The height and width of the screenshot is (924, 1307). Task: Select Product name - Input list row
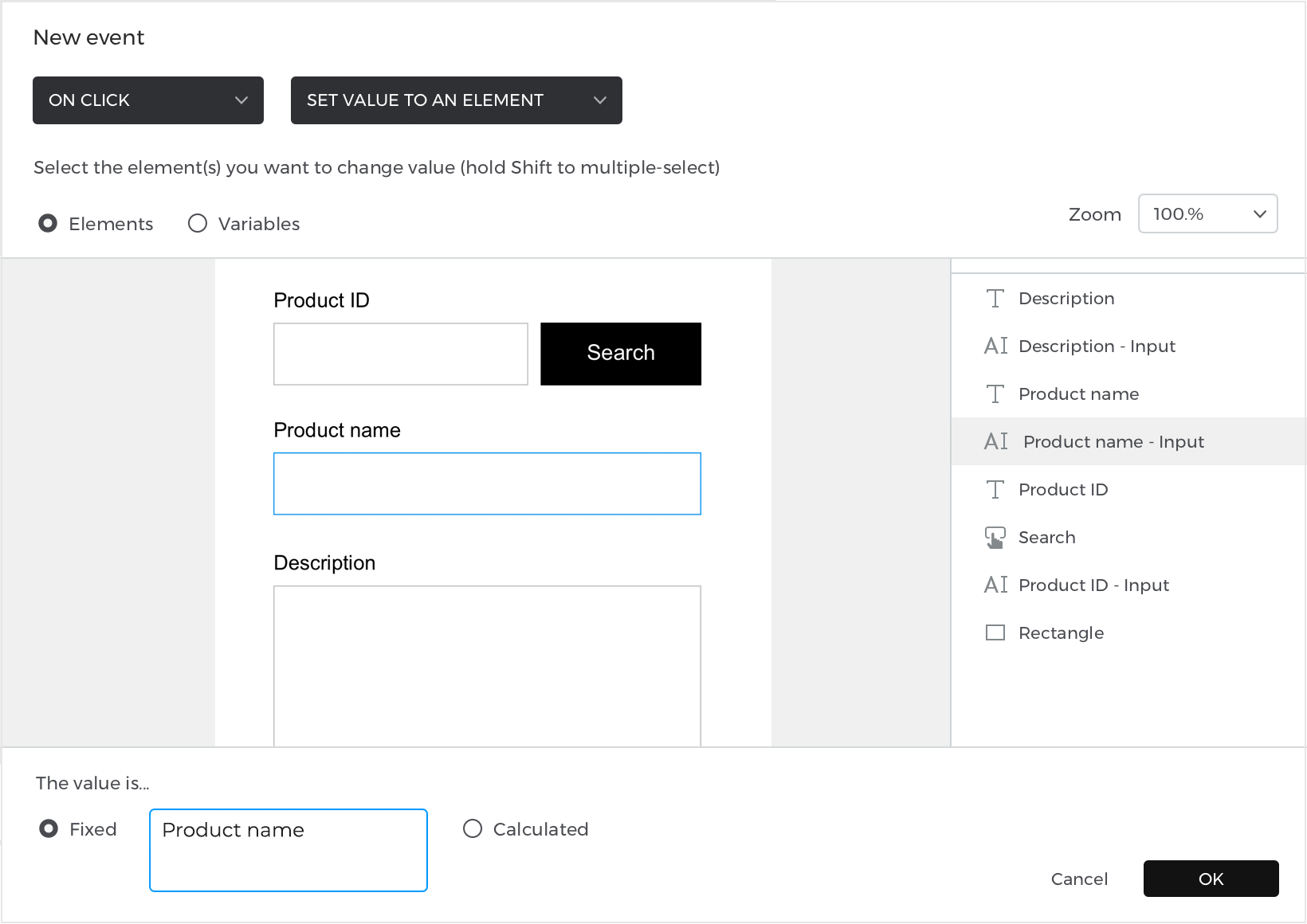tap(1128, 441)
